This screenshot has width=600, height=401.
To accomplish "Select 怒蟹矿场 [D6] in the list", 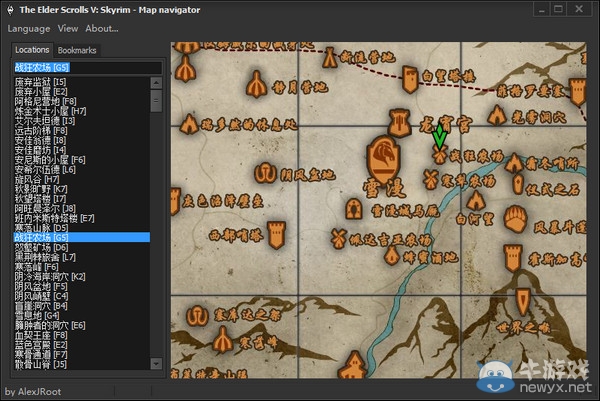I will point(82,247).
